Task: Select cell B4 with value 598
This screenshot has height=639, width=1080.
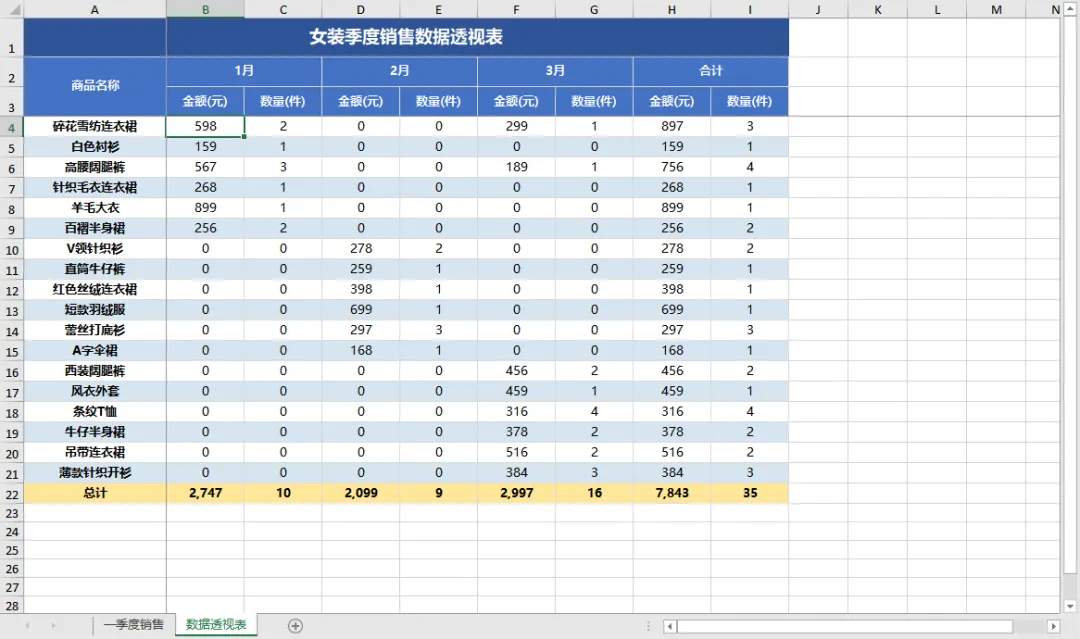Action: 205,127
